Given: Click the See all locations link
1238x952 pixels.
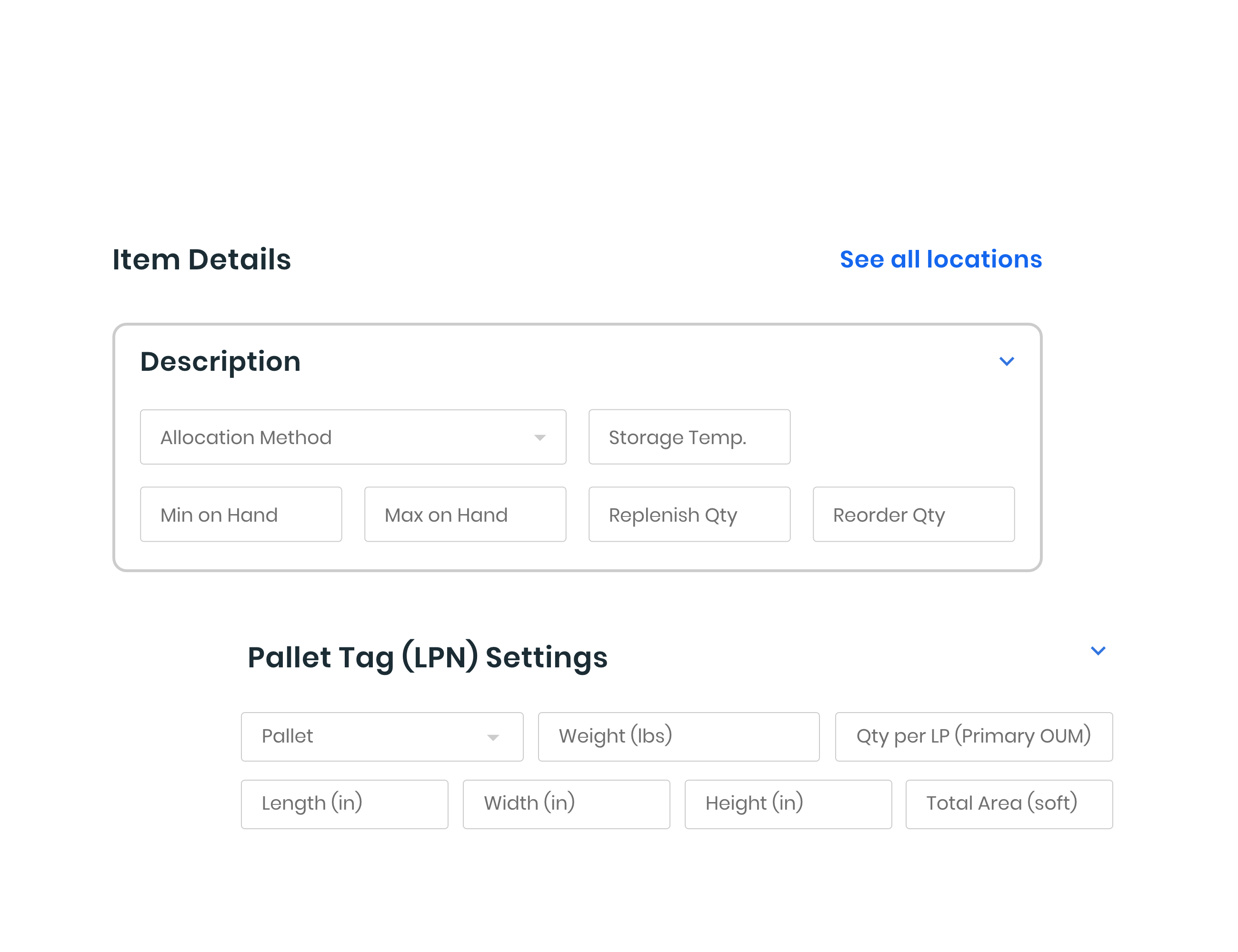Looking at the screenshot, I should 940,259.
